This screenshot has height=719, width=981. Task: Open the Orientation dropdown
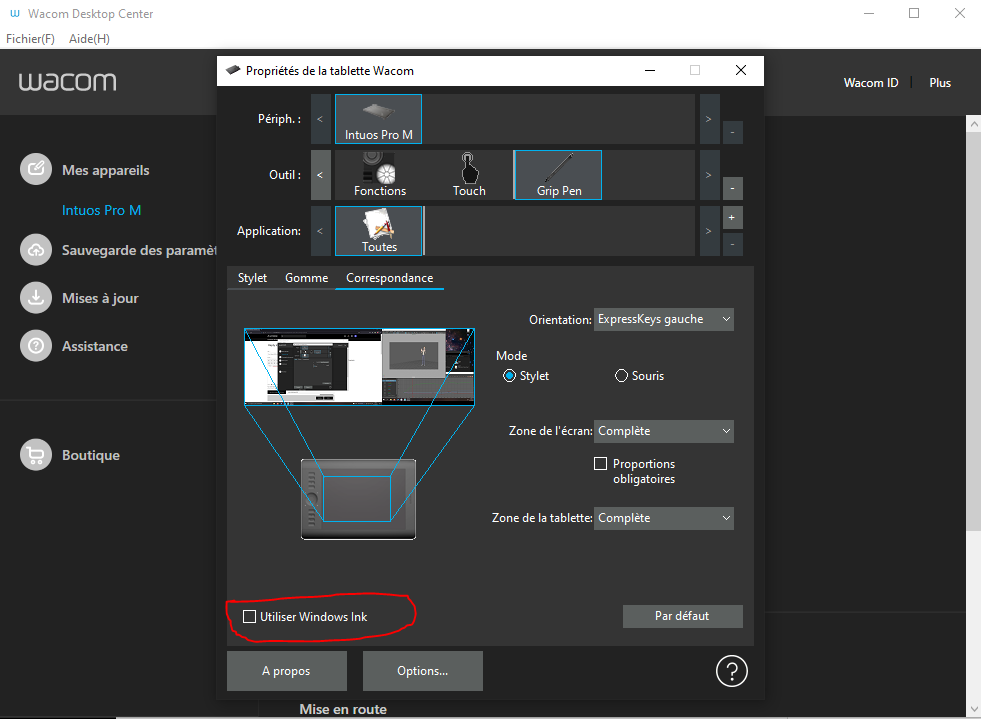[663, 319]
